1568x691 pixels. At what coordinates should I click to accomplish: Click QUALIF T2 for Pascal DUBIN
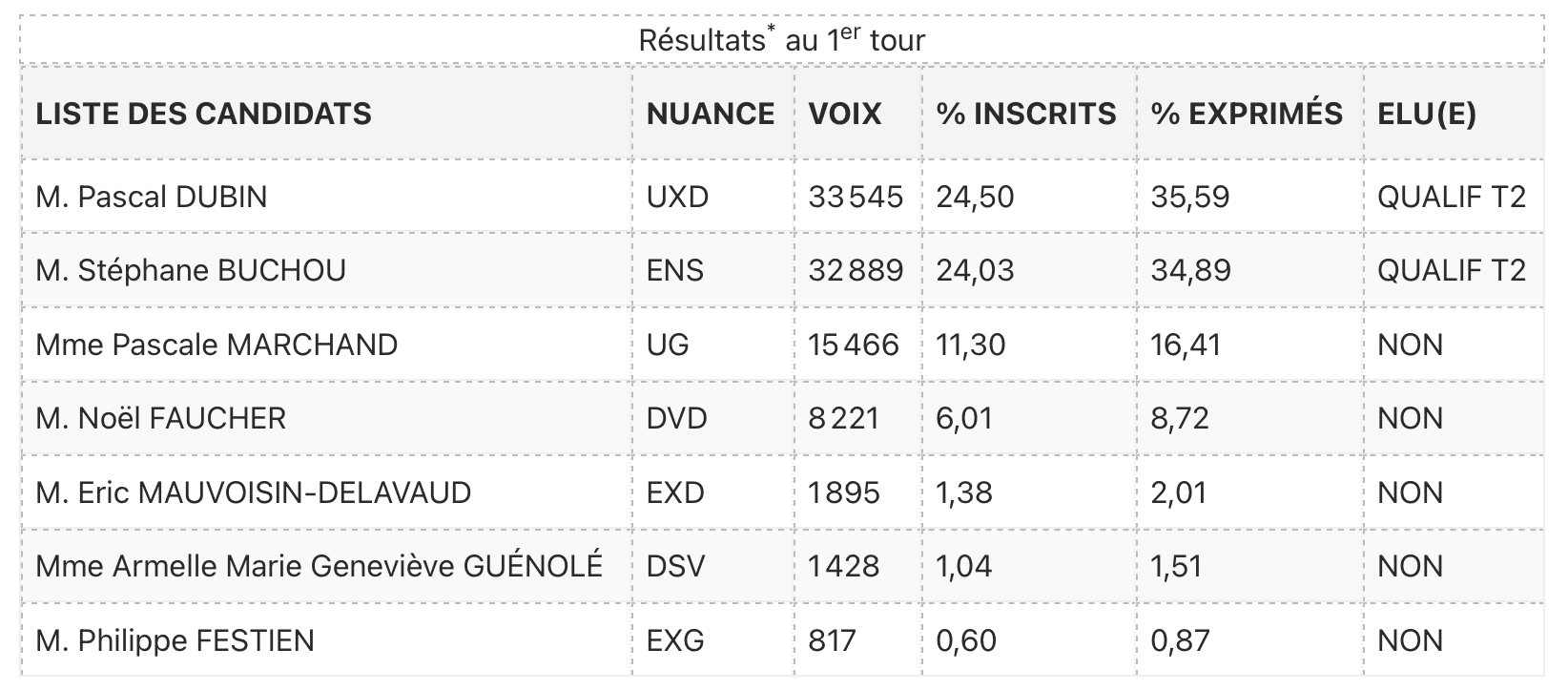coord(1452,197)
